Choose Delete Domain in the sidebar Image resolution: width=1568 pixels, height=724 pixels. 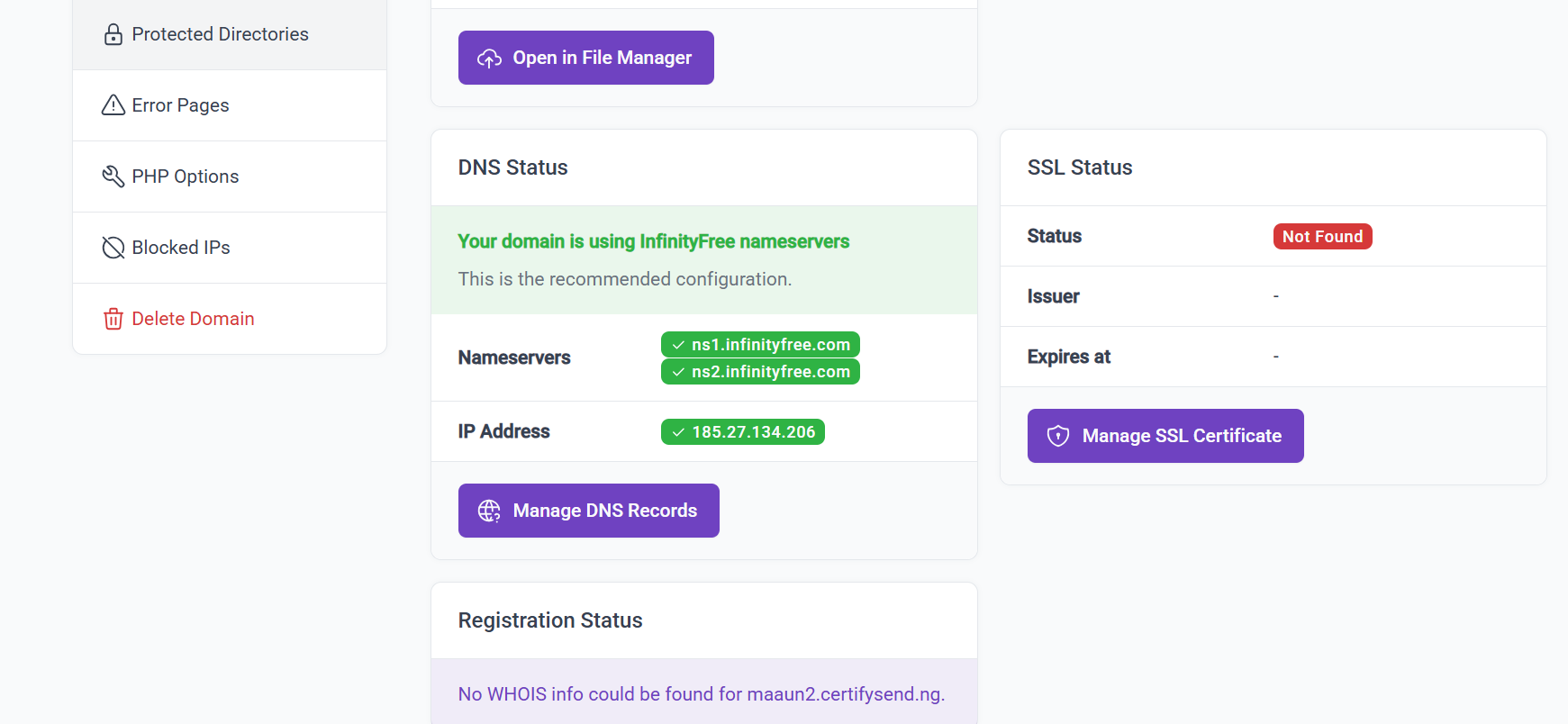(x=193, y=319)
